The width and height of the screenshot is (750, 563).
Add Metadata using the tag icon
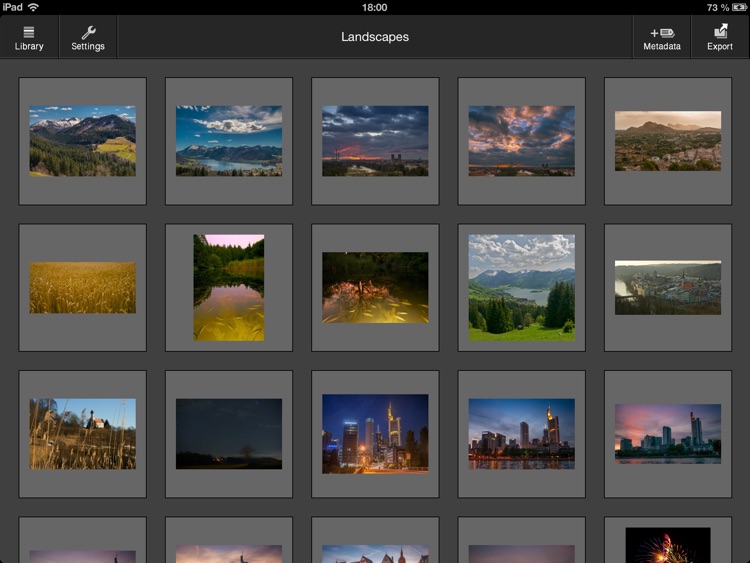[662, 38]
